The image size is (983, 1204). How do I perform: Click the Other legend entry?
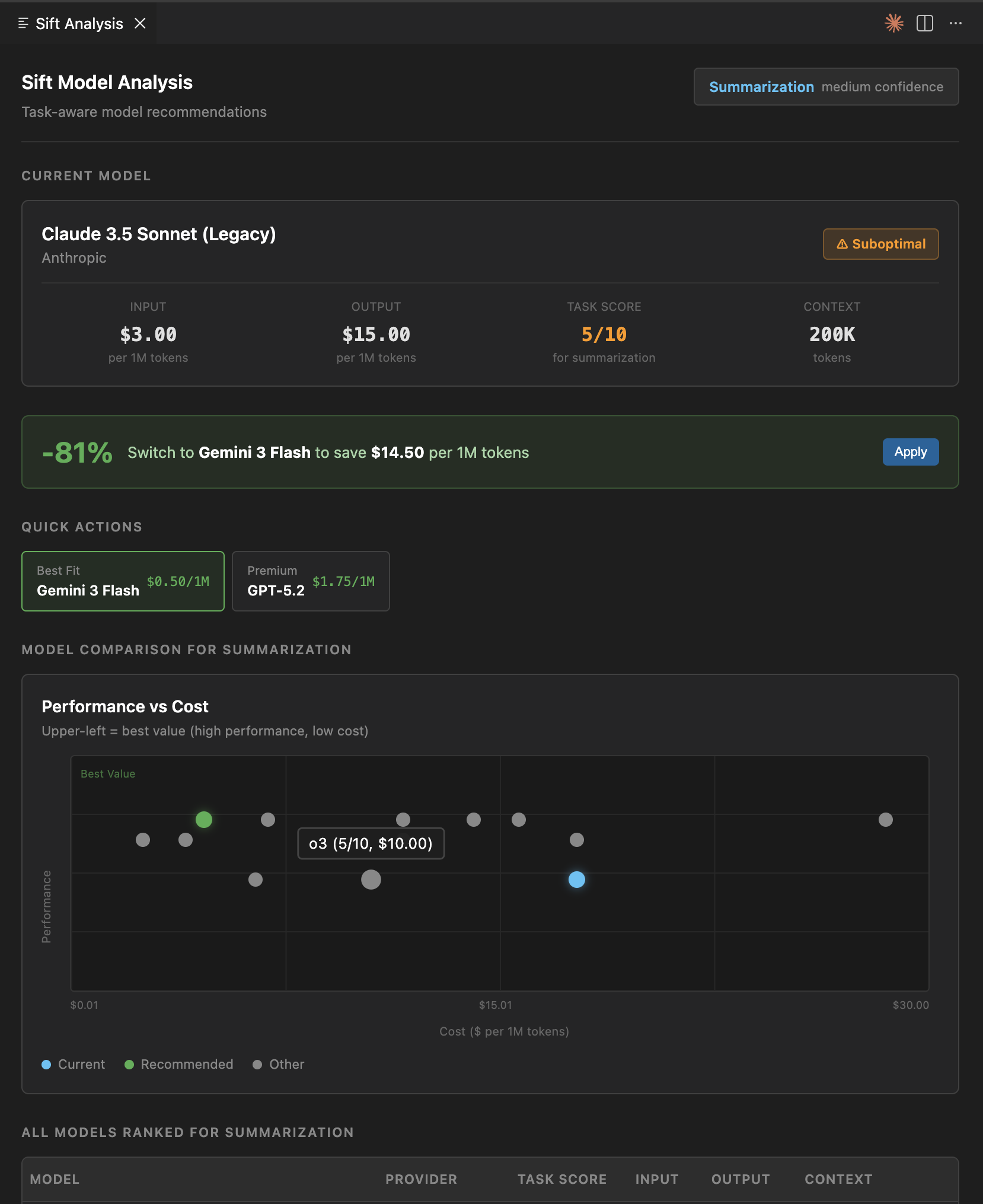pos(278,1065)
